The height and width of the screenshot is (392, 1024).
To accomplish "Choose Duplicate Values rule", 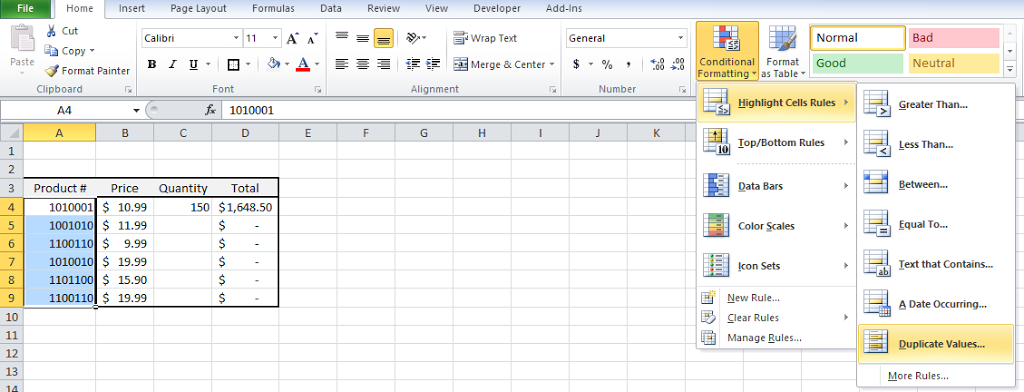I will [x=936, y=344].
